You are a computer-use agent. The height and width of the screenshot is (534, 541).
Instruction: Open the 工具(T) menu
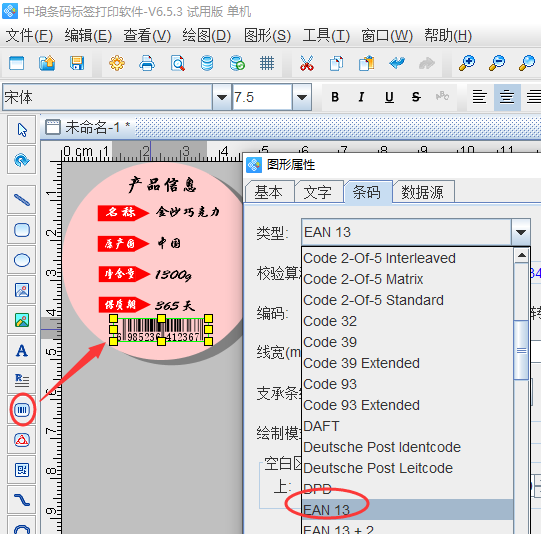326,36
